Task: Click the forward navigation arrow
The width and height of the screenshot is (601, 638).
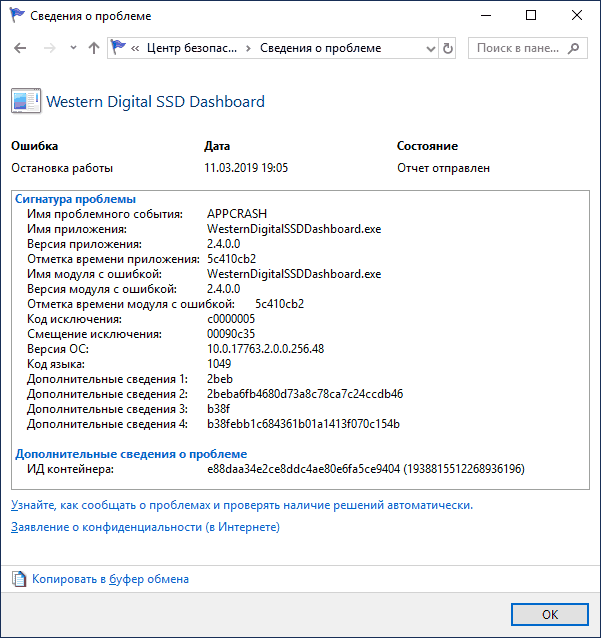Action: point(50,48)
